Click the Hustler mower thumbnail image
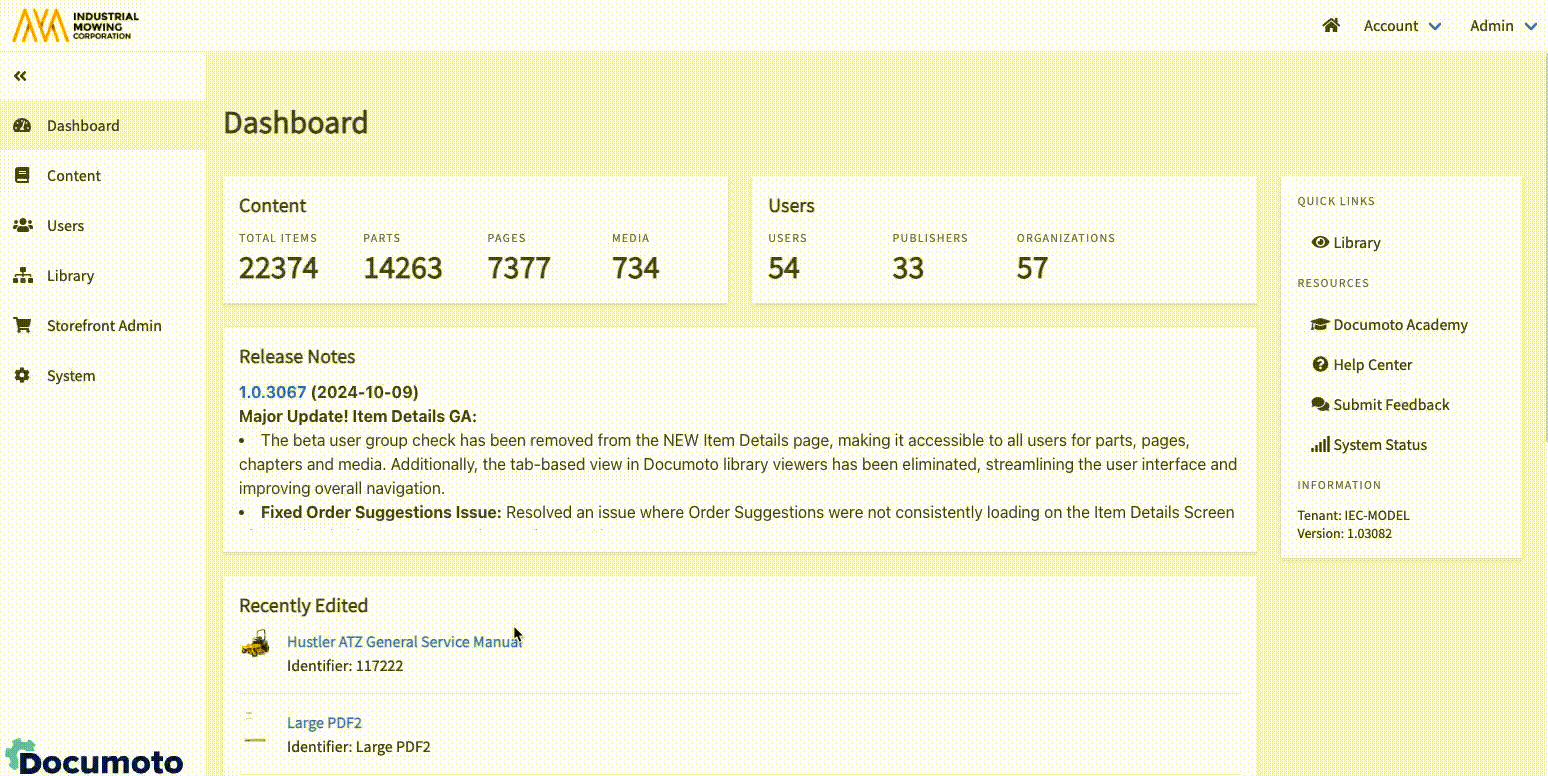1548x776 pixels. pos(256,644)
